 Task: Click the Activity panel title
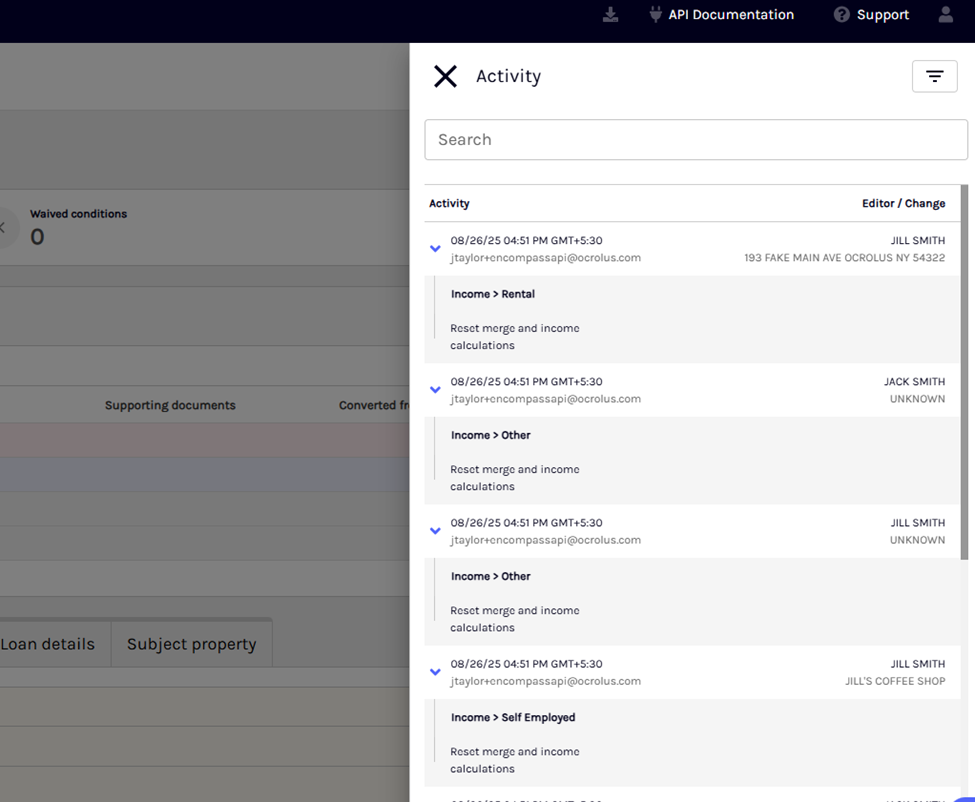pos(508,76)
